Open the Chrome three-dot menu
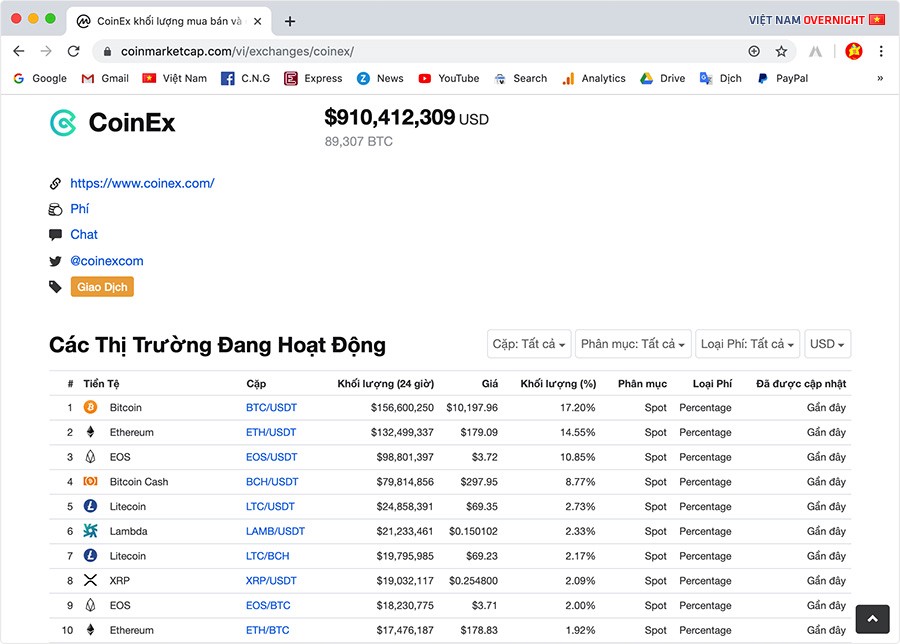The width and height of the screenshot is (900, 644). (881, 51)
